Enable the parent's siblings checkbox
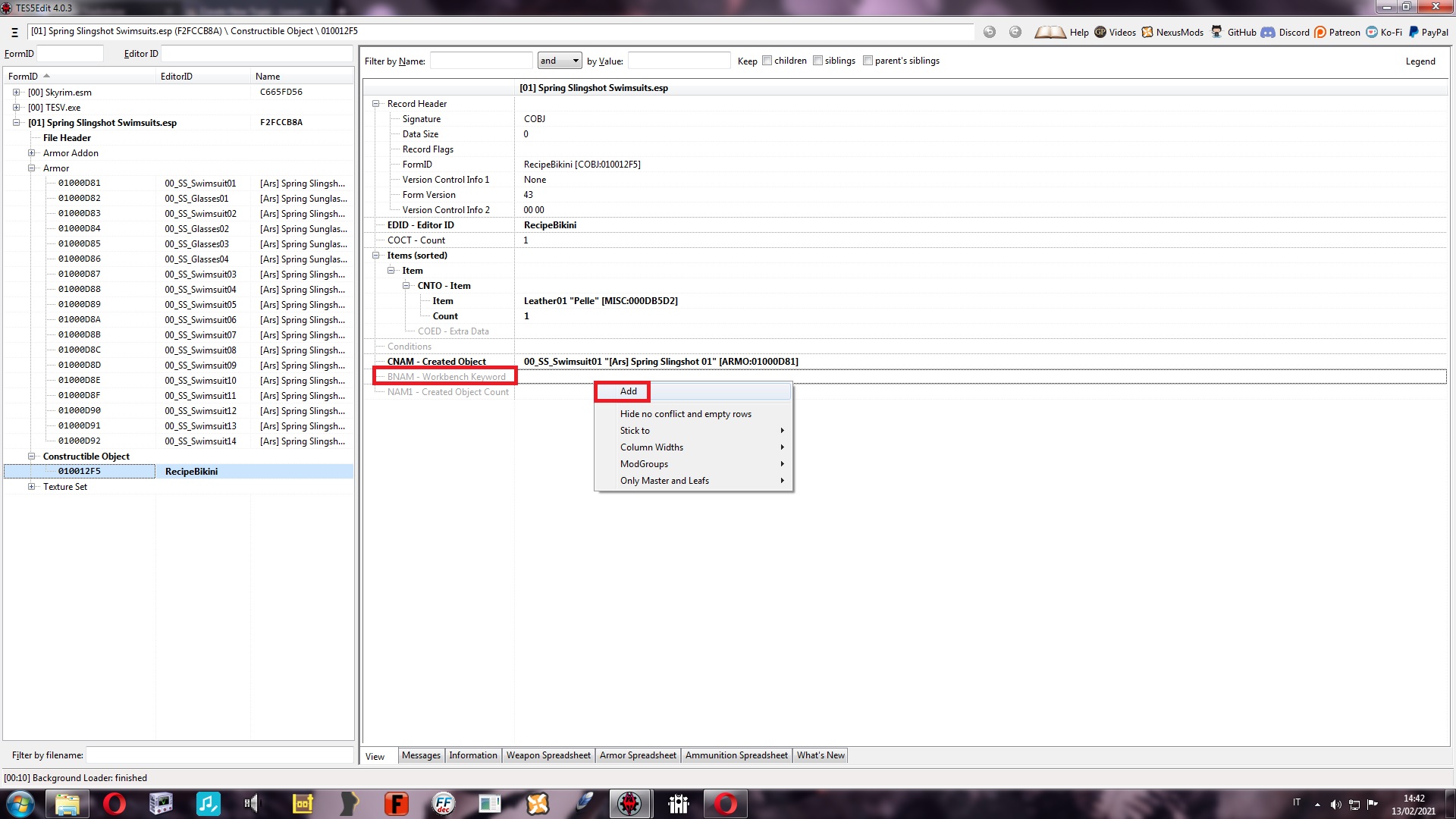The height and width of the screenshot is (819, 1456). tap(868, 61)
